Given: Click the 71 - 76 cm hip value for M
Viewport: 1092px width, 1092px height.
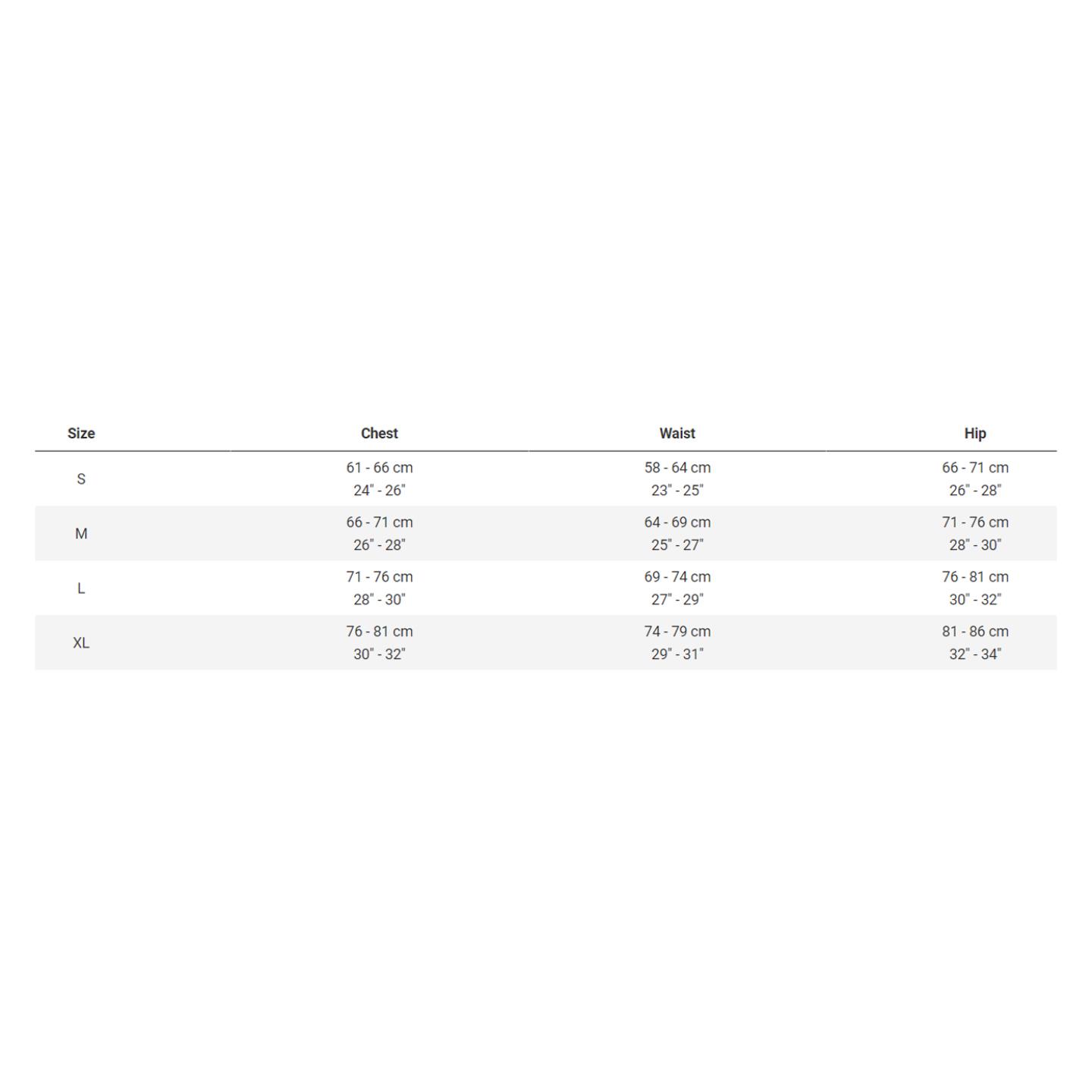Looking at the screenshot, I should (x=975, y=522).
